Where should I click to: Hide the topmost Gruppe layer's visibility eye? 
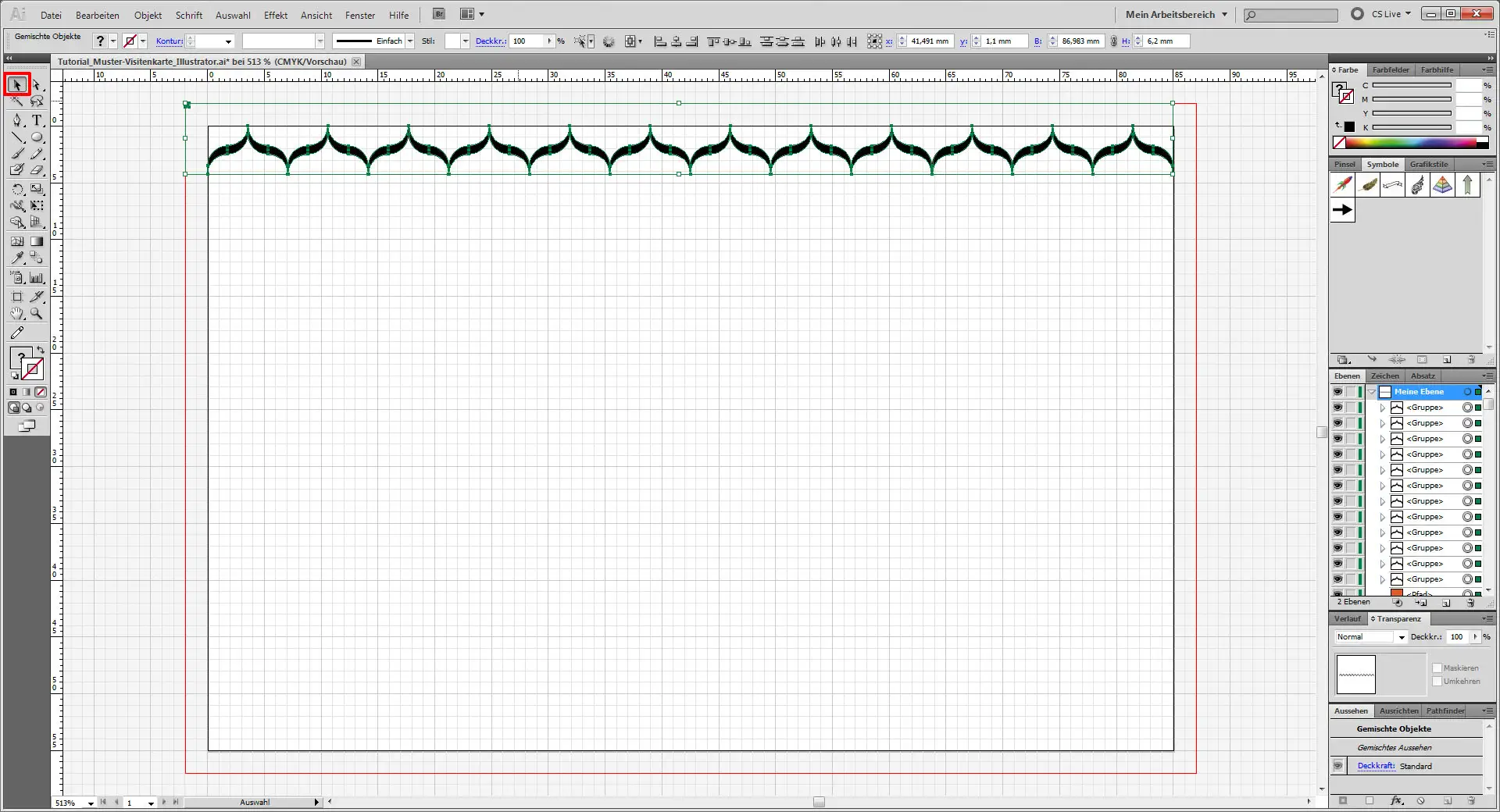(x=1337, y=407)
